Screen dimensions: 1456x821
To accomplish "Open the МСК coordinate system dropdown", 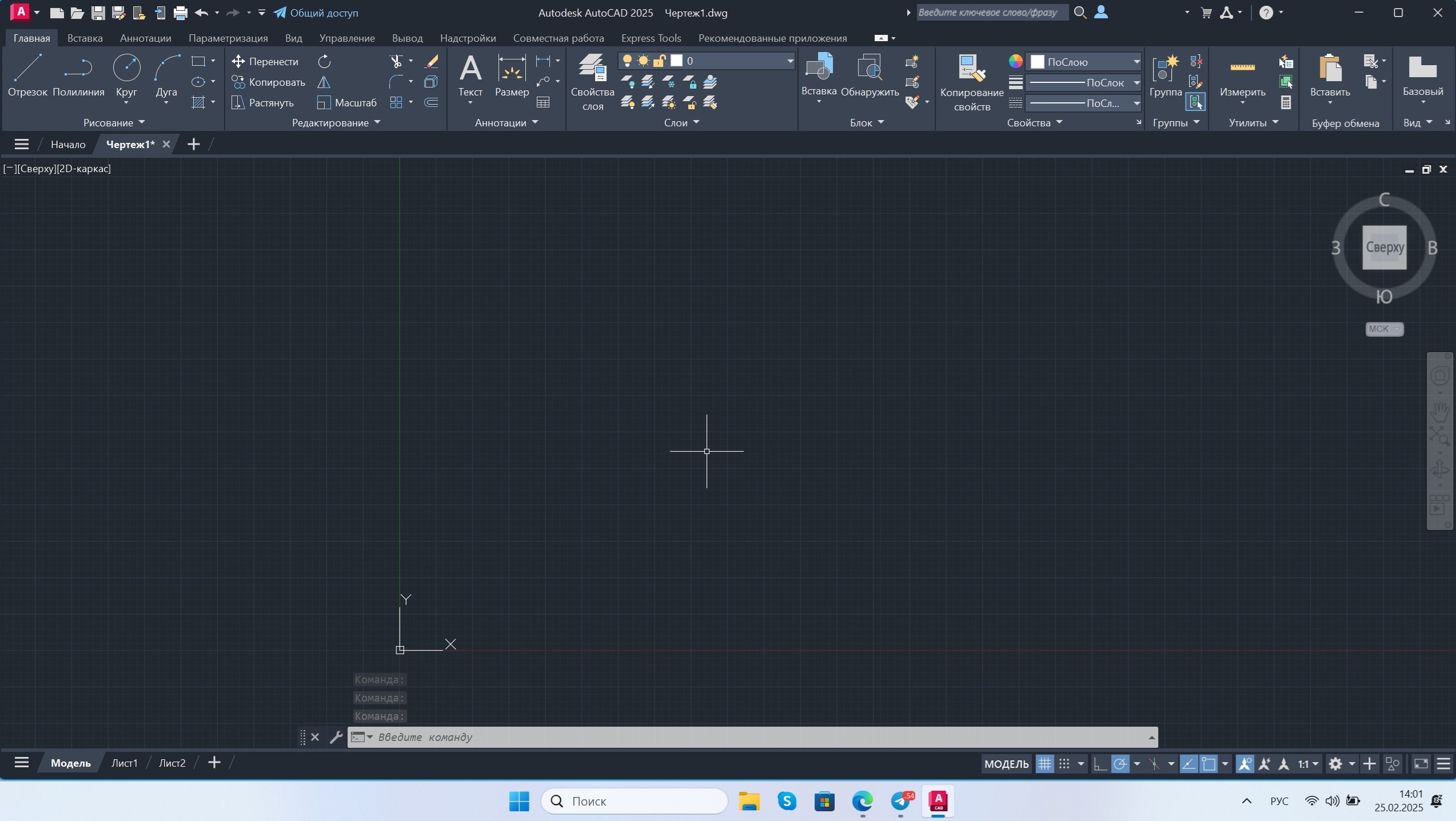I will point(1384,329).
